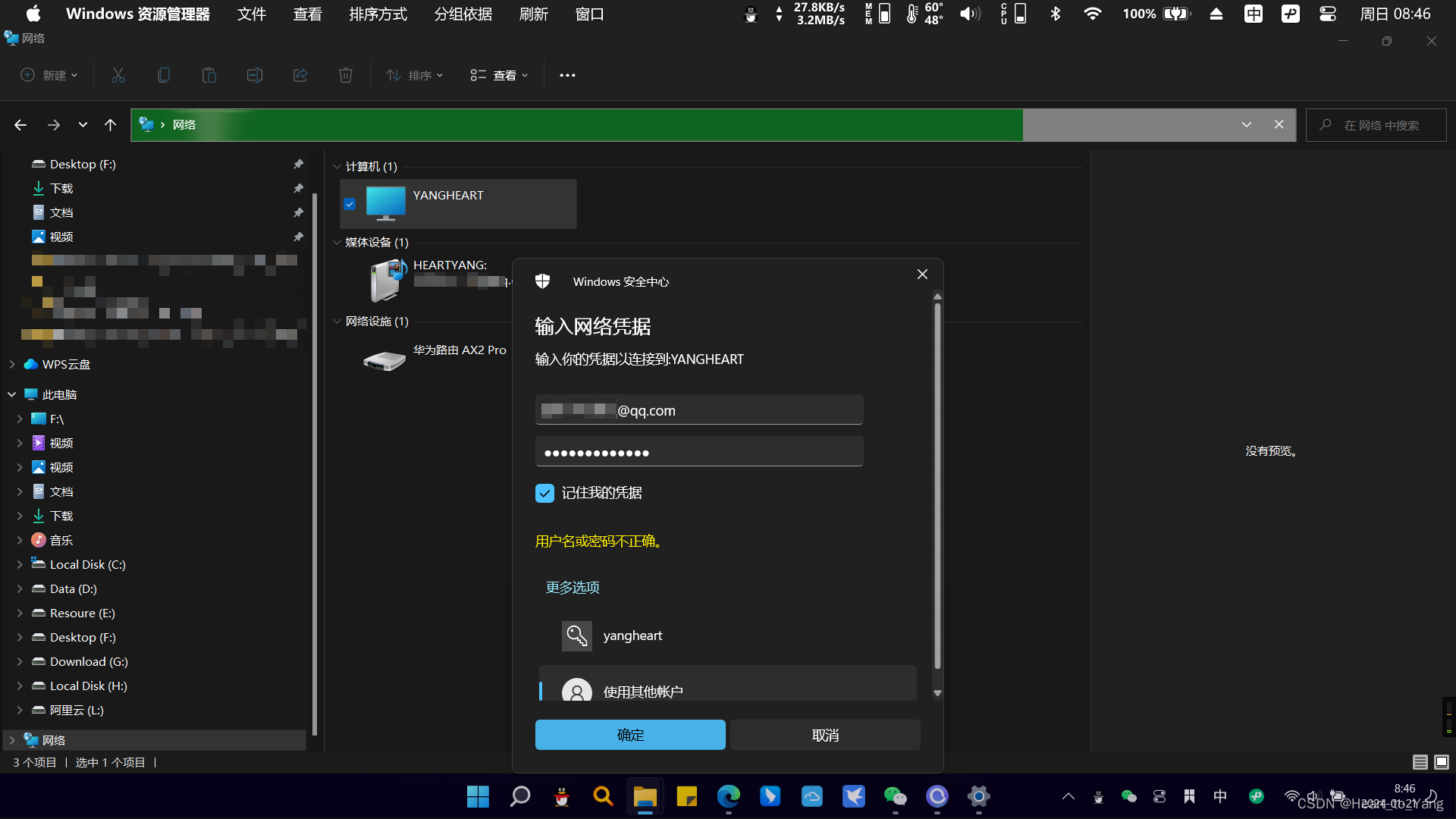The width and height of the screenshot is (1456, 819).
Task: Open the 查看 view dropdown
Action: 499,75
